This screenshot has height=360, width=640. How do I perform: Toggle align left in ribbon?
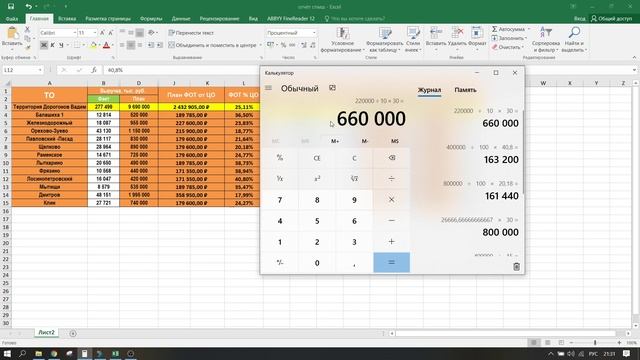pos(122,45)
